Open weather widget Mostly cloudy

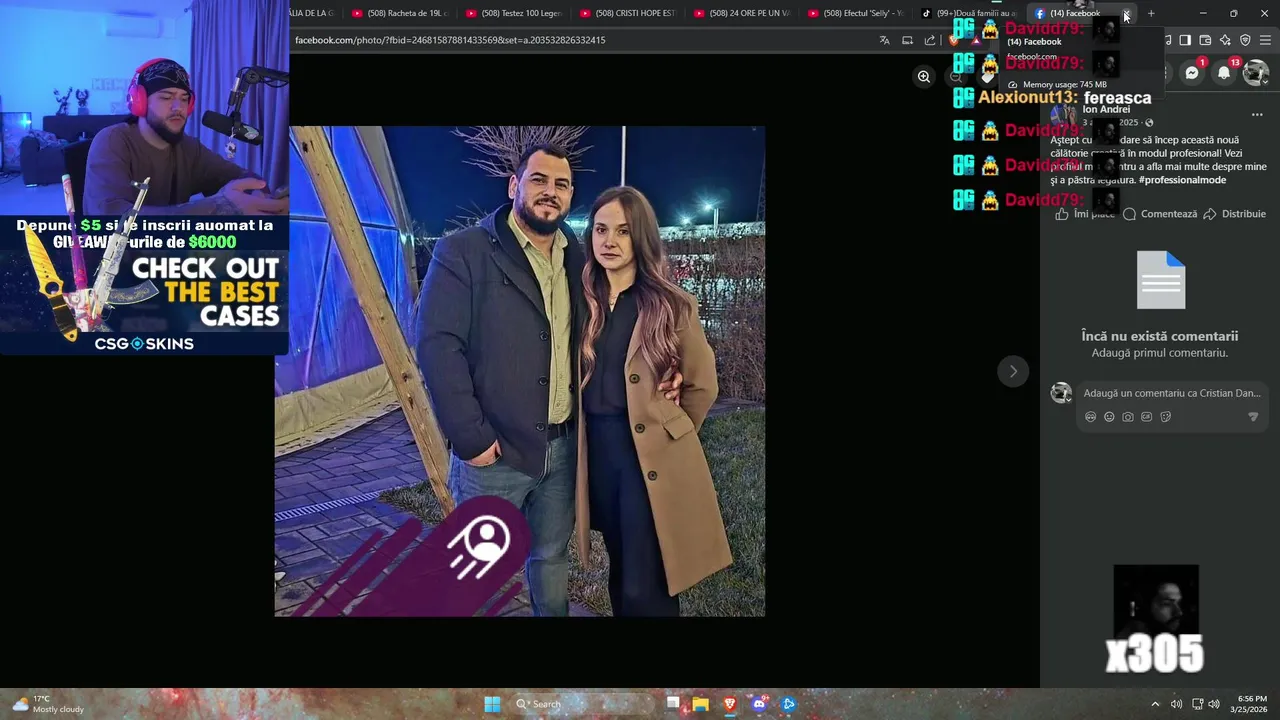click(x=48, y=704)
